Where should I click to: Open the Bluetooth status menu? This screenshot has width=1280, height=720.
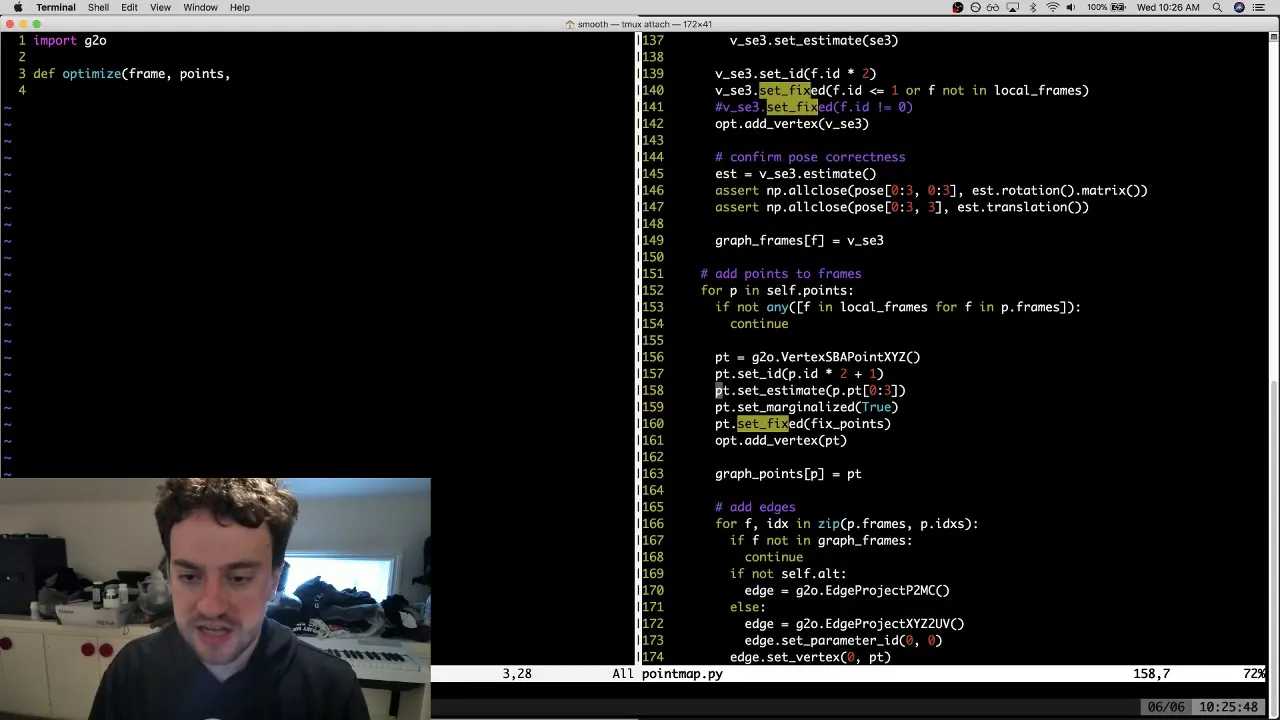click(1033, 7)
